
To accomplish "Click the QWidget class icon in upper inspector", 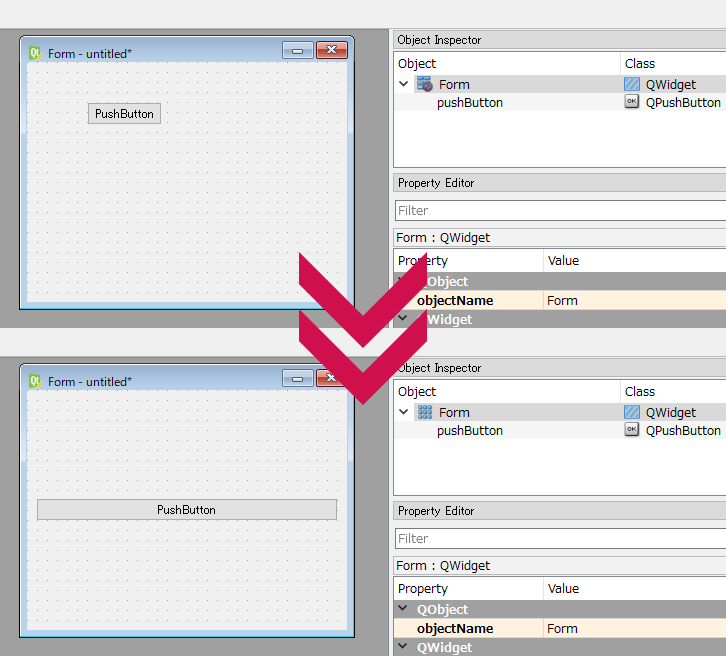I will [x=631, y=85].
